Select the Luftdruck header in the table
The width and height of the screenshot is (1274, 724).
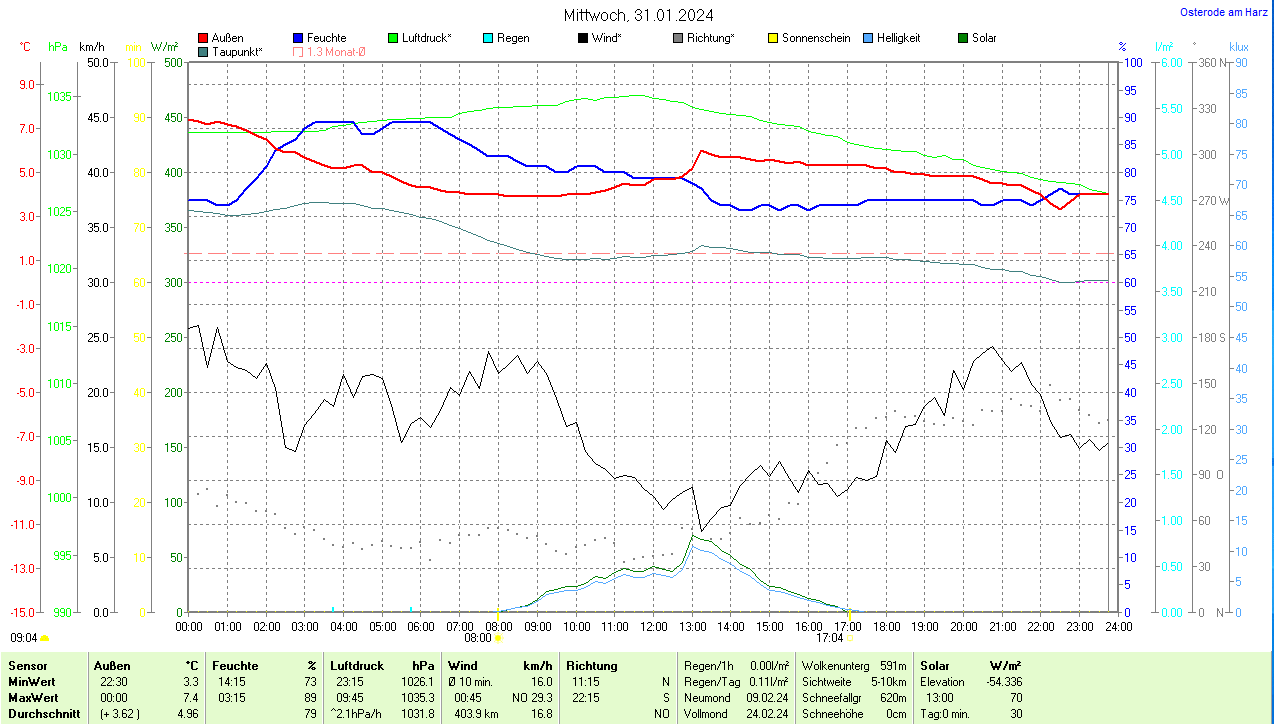(357, 666)
